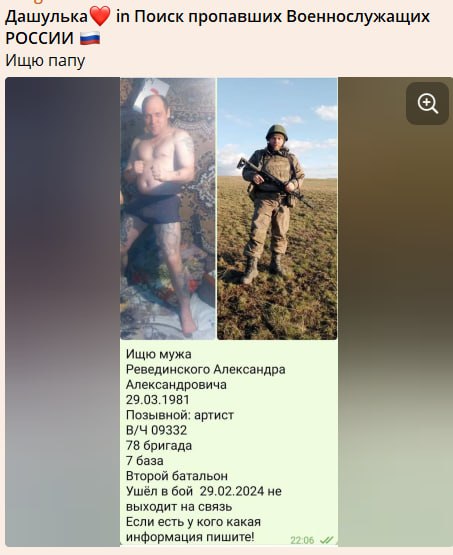
Task: Click the 78 бригада line
Action: tap(159, 445)
